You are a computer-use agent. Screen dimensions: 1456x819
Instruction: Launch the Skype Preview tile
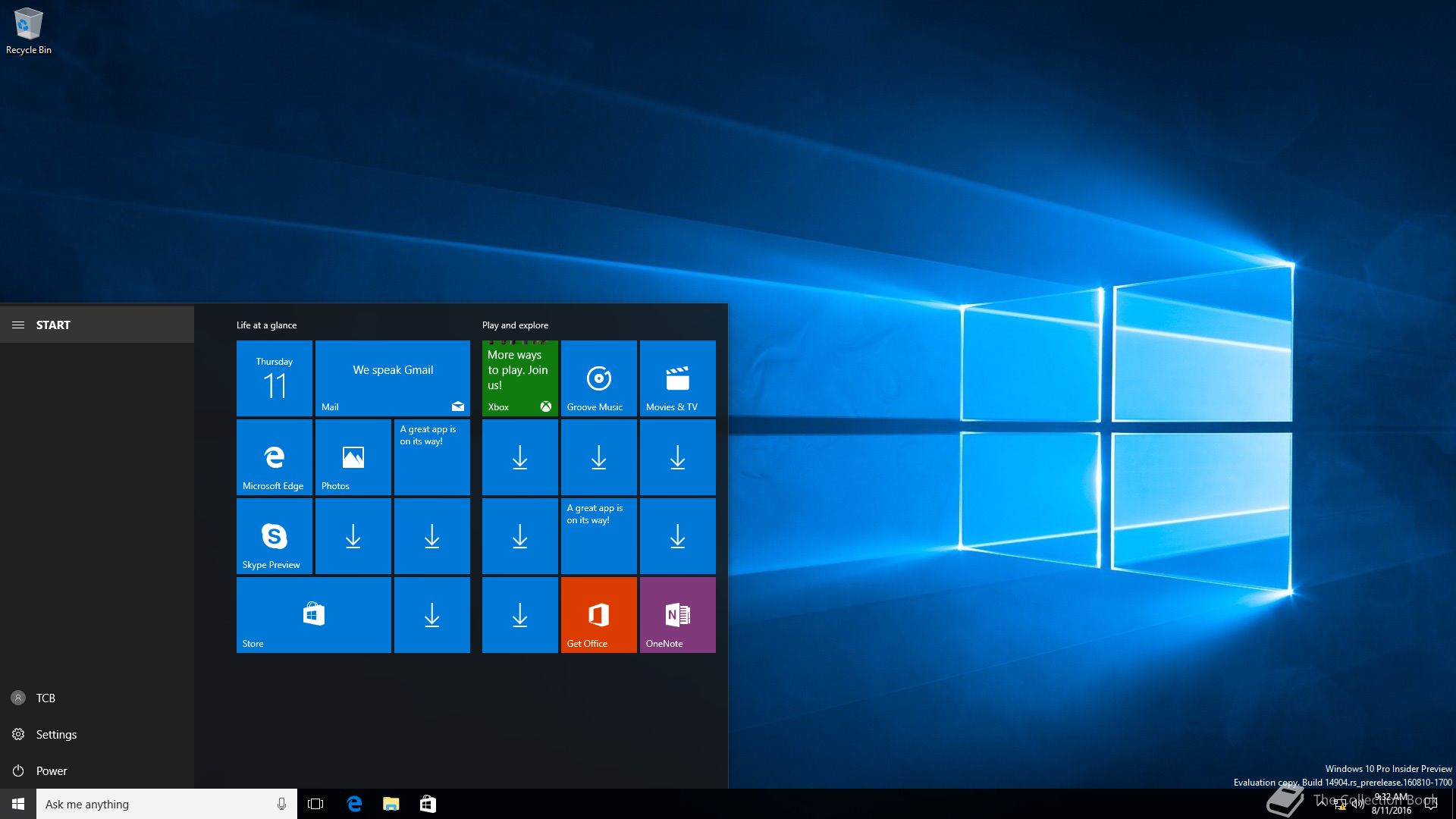click(274, 535)
